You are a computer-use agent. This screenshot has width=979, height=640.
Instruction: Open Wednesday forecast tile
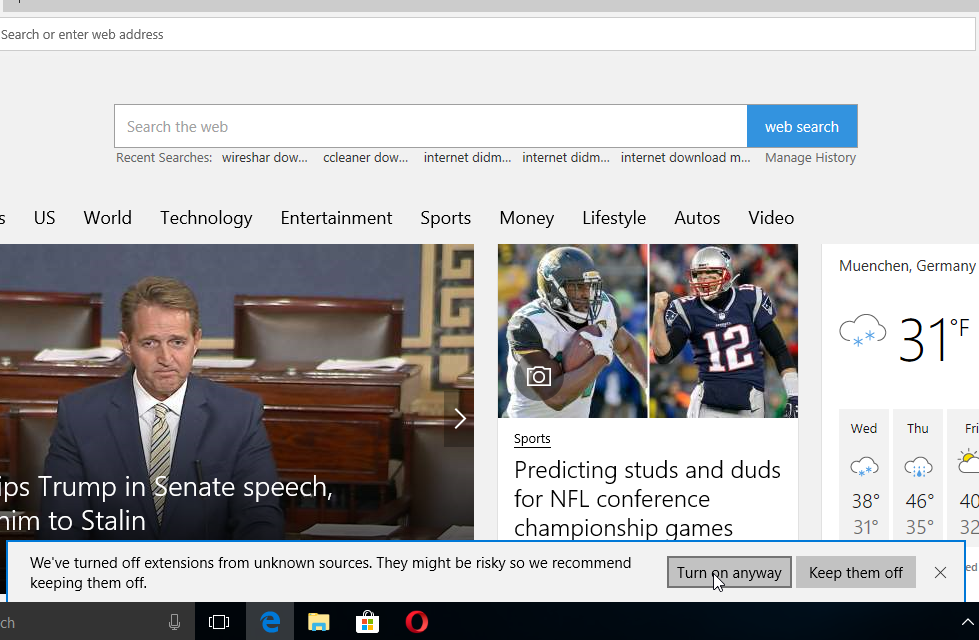864,473
